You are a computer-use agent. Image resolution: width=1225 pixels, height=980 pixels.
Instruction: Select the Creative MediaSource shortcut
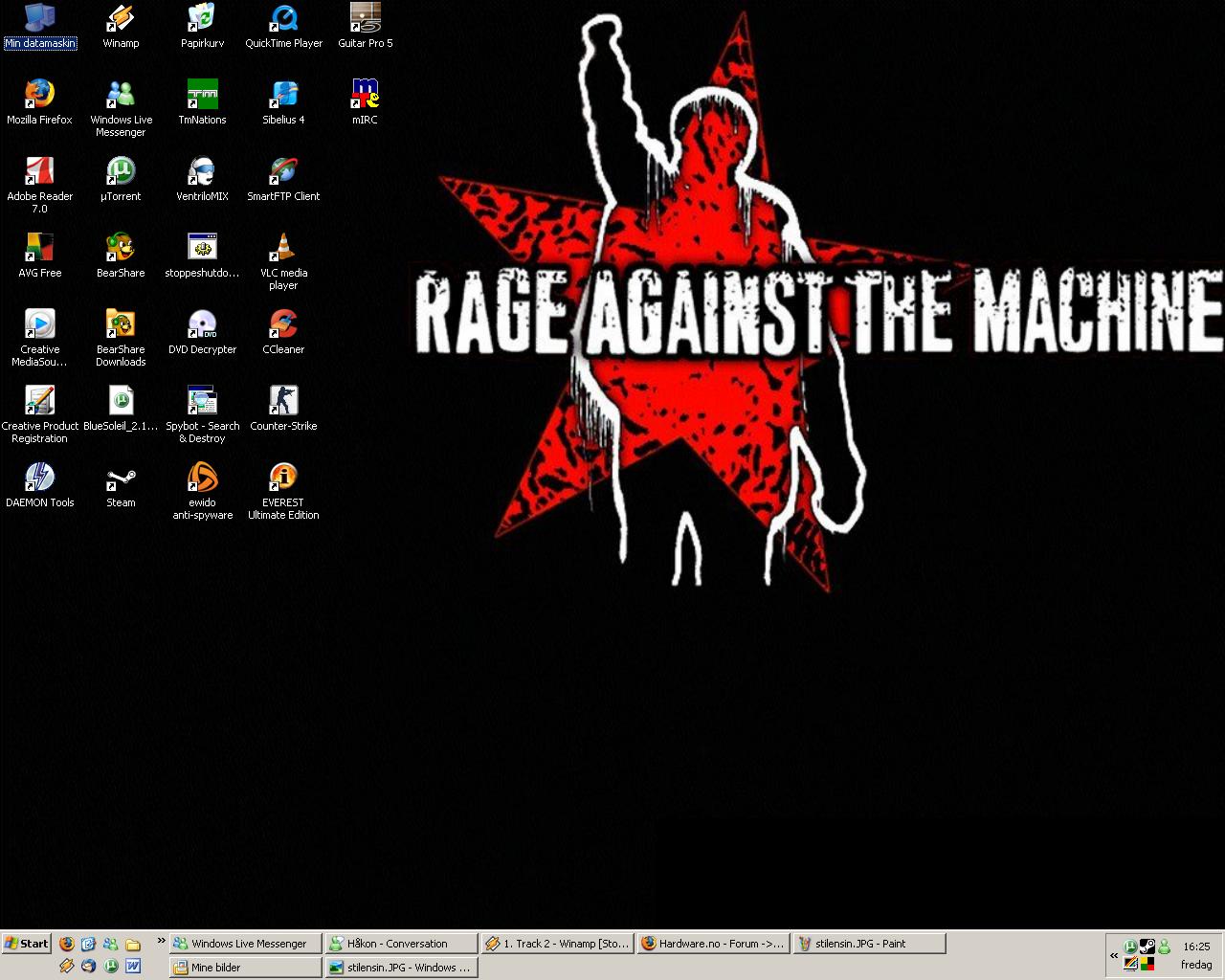39,338
